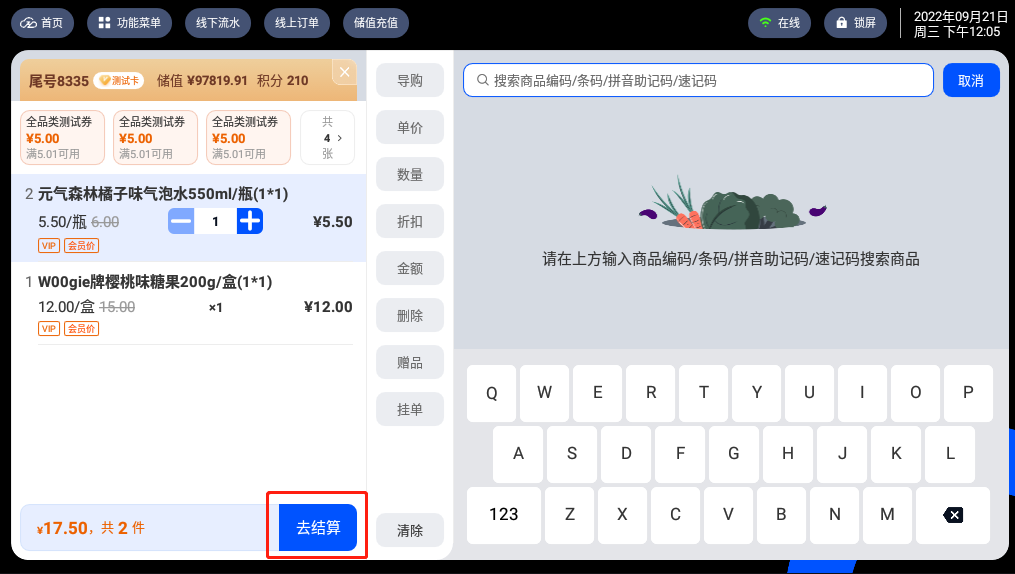This screenshot has height=574, width=1015.
Task: Tap the Q key
Action: point(491,393)
